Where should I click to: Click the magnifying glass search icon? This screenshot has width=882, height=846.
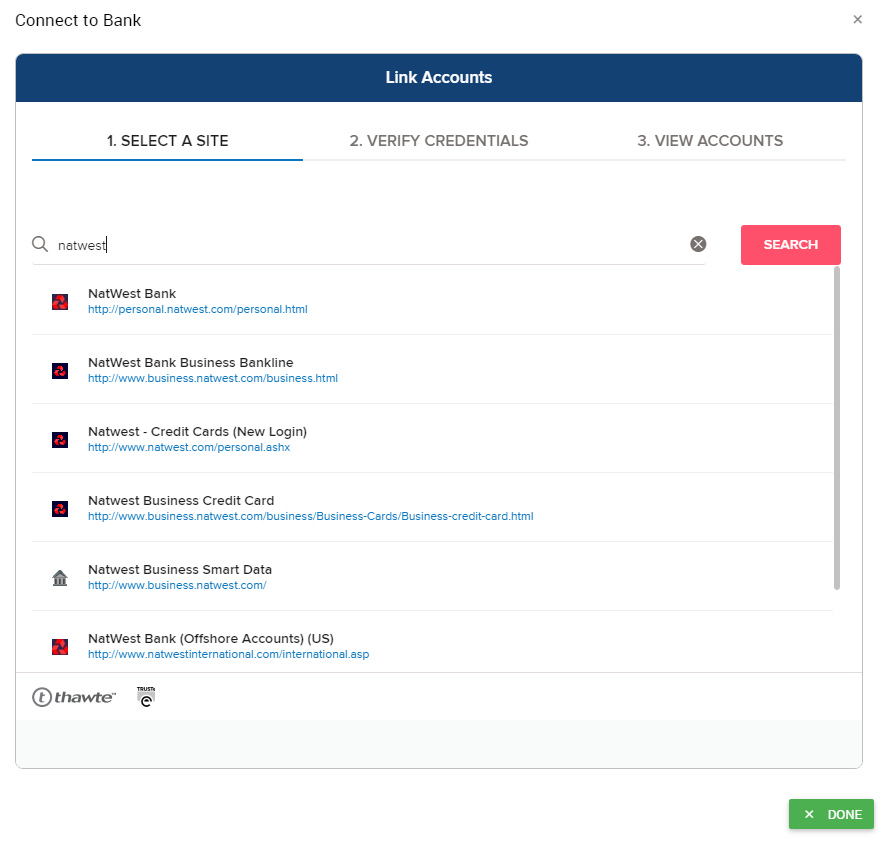click(x=40, y=244)
